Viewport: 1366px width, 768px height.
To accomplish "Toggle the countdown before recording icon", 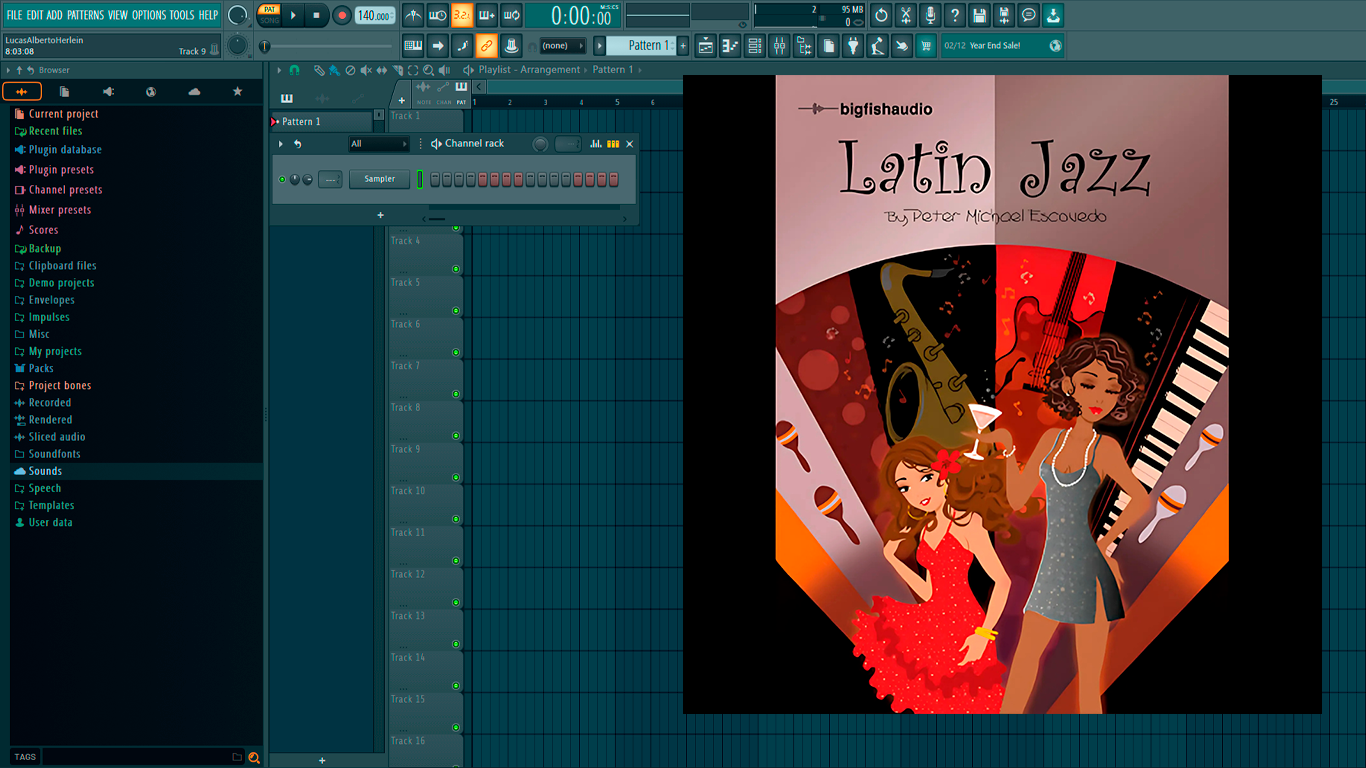I will tap(462, 15).
